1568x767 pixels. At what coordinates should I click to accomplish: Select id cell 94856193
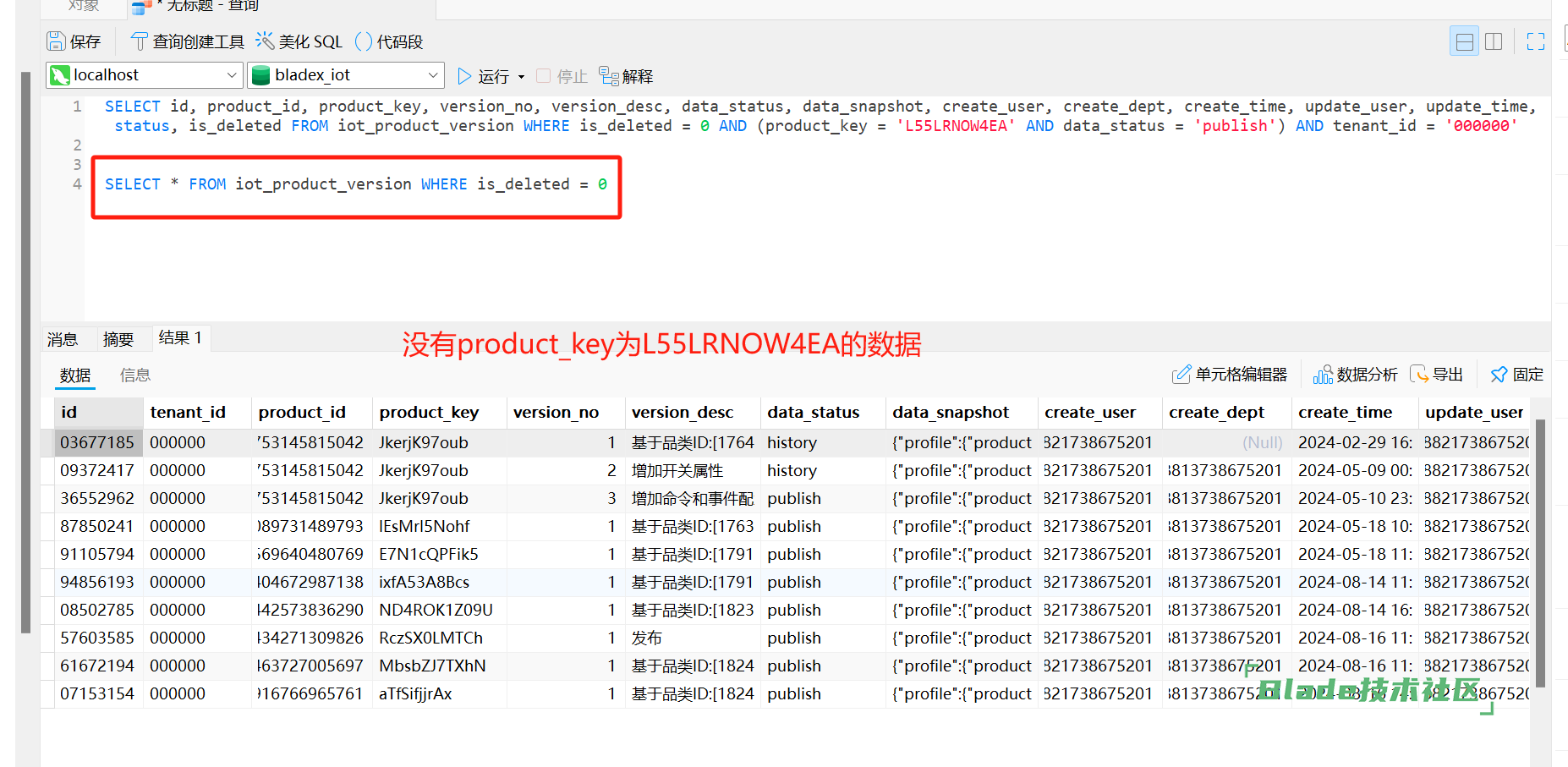pos(98,582)
